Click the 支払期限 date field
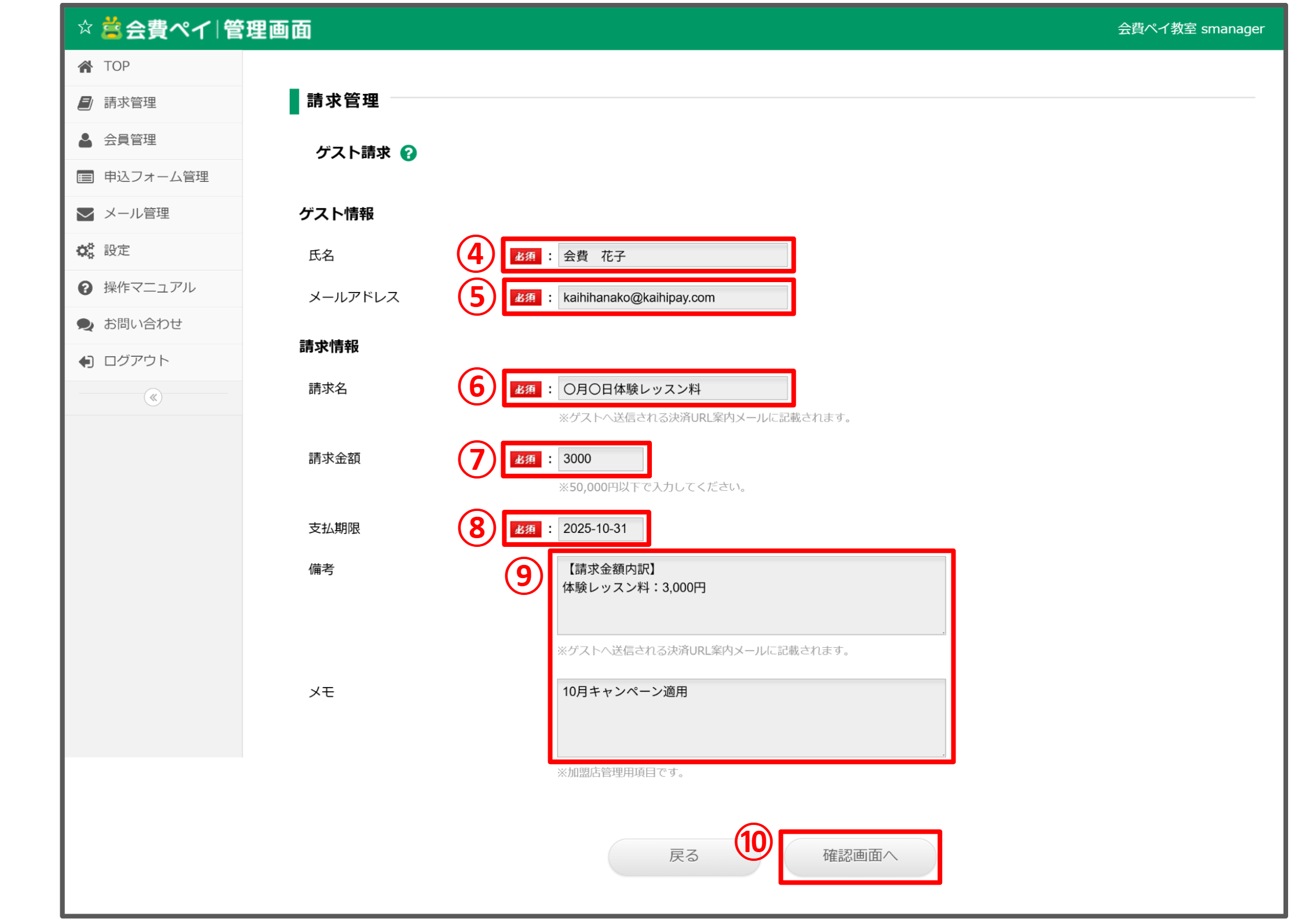 tap(601, 528)
